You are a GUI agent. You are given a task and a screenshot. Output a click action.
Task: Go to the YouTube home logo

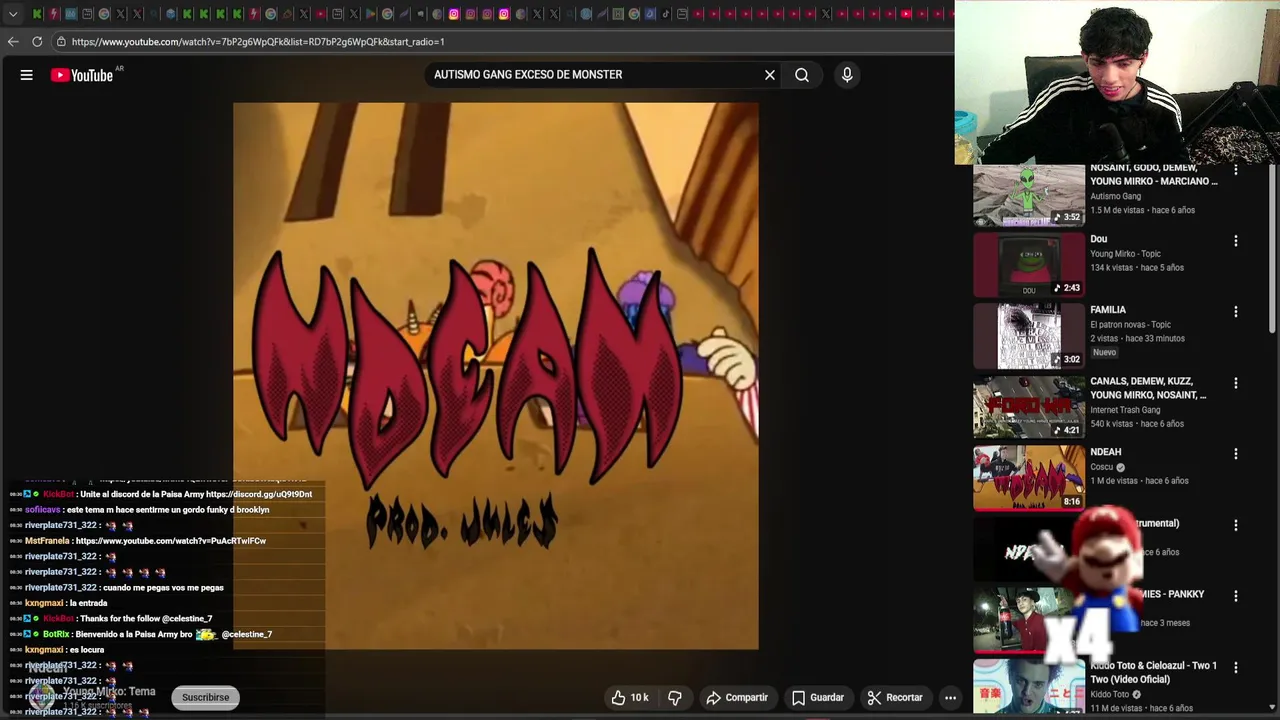pyautogui.click(x=82, y=75)
